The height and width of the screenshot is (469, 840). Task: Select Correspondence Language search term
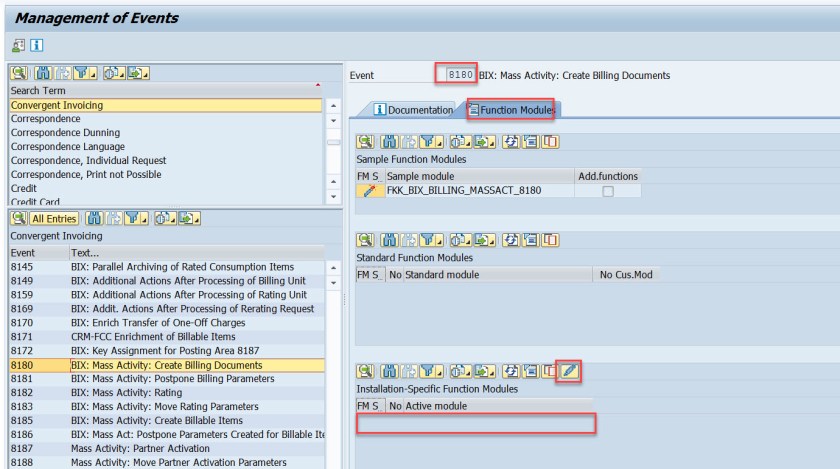pyautogui.click(x=166, y=146)
